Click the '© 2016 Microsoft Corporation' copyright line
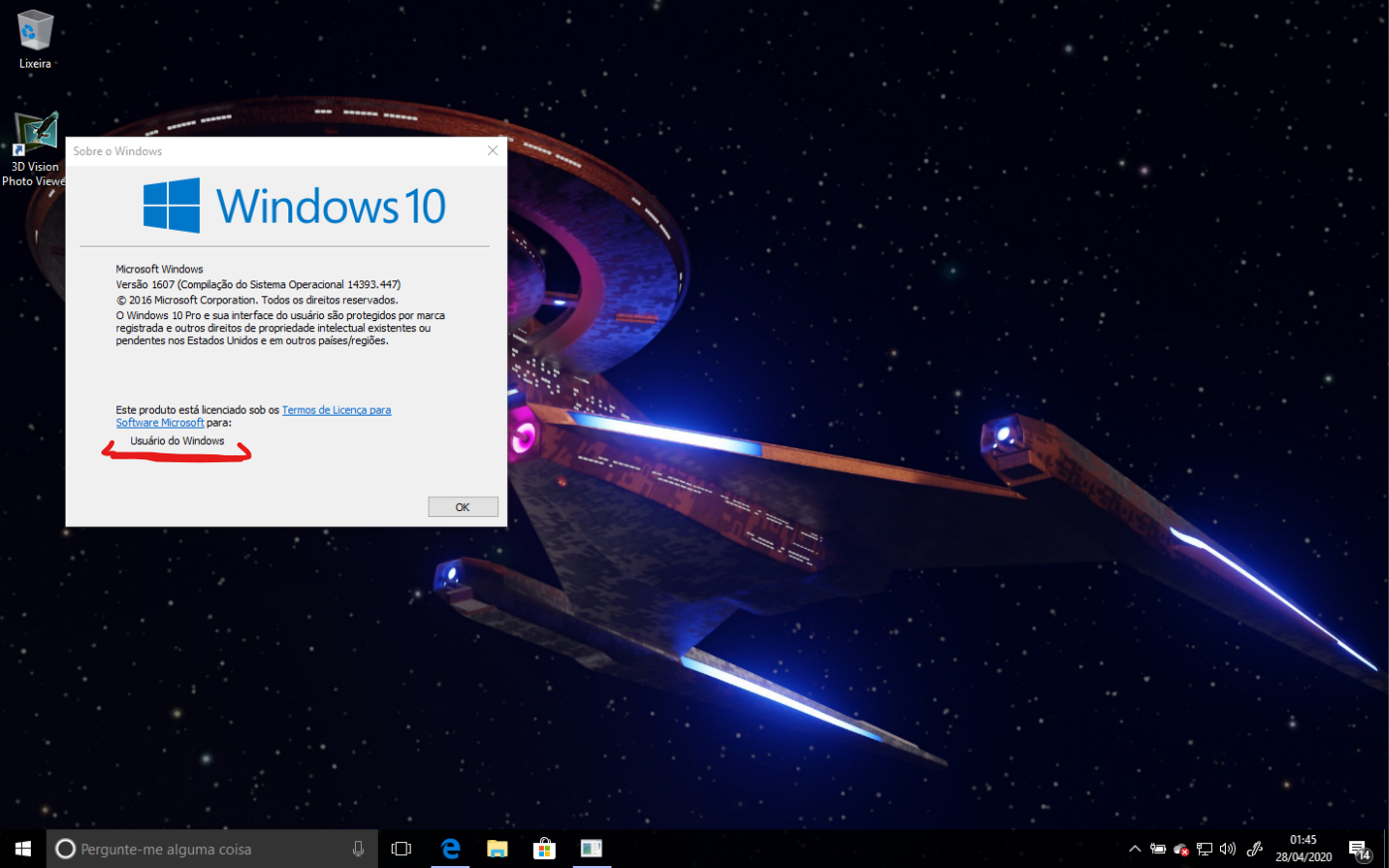Screen dimensions: 1389x868 [257, 299]
